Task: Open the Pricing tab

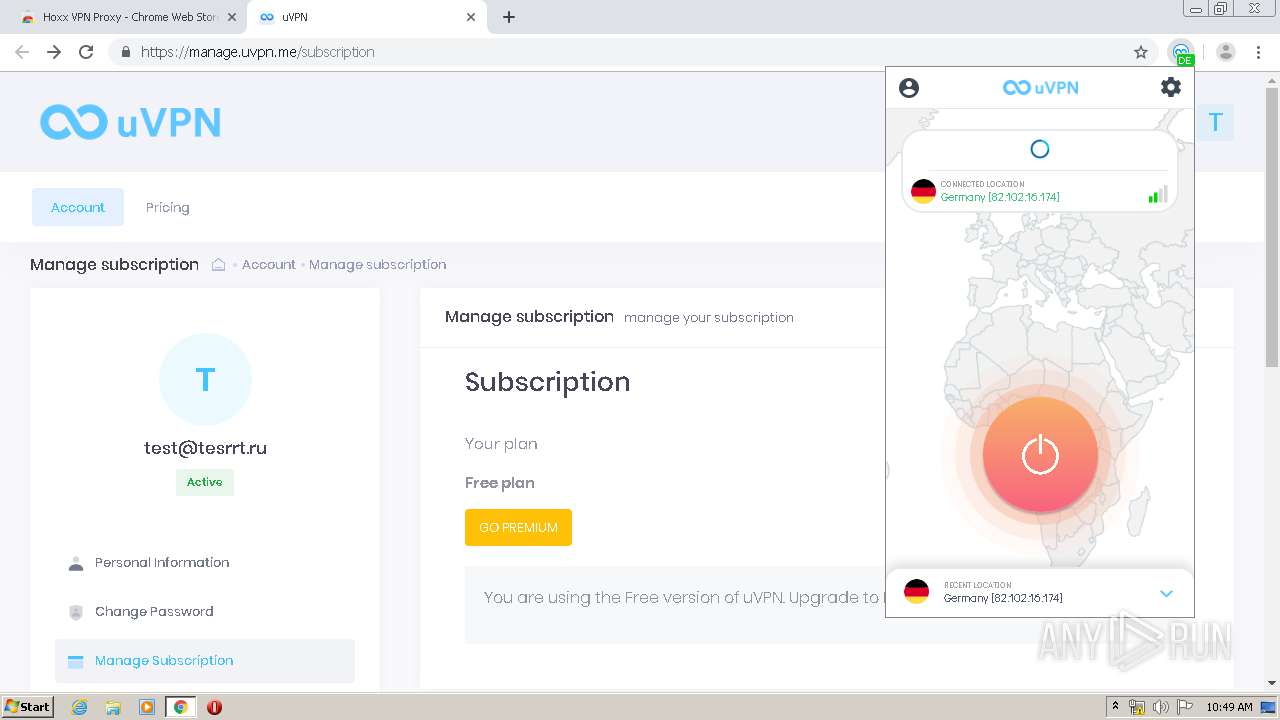Action: pos(167,207)
